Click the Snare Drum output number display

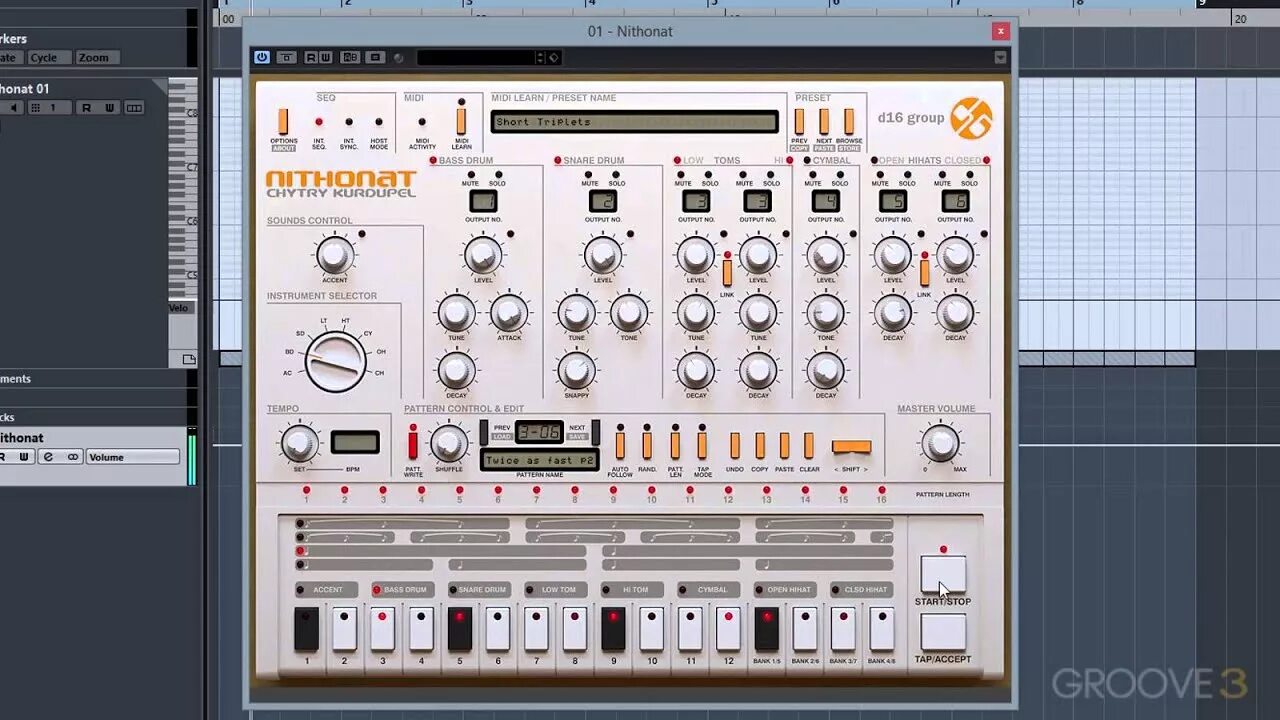tap(603, 201)
